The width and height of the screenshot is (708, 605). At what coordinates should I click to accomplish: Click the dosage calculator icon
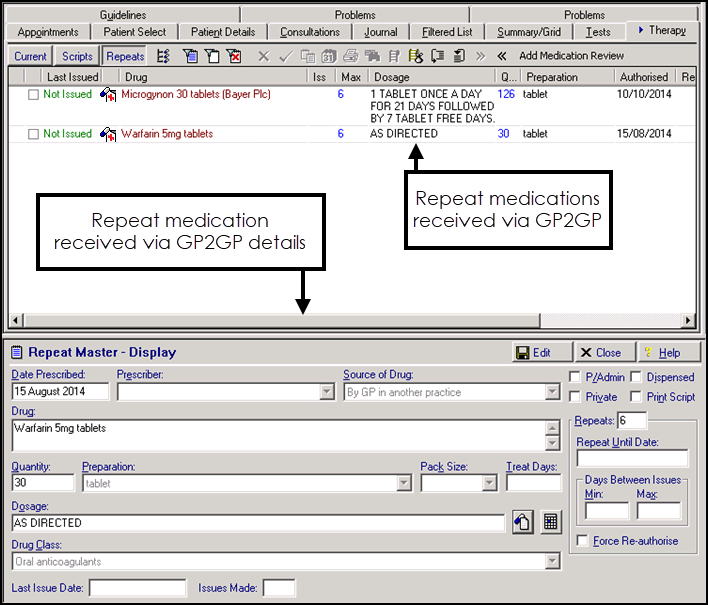(549, 522)
